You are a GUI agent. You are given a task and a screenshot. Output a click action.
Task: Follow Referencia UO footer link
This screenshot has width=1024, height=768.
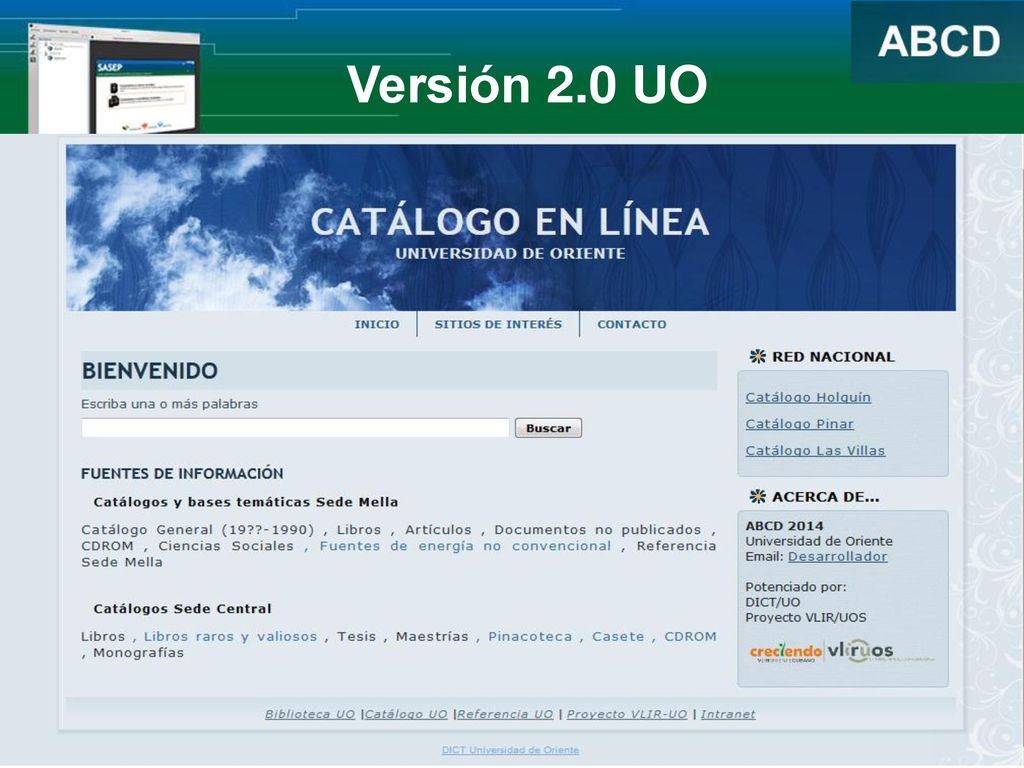(505, 714)
